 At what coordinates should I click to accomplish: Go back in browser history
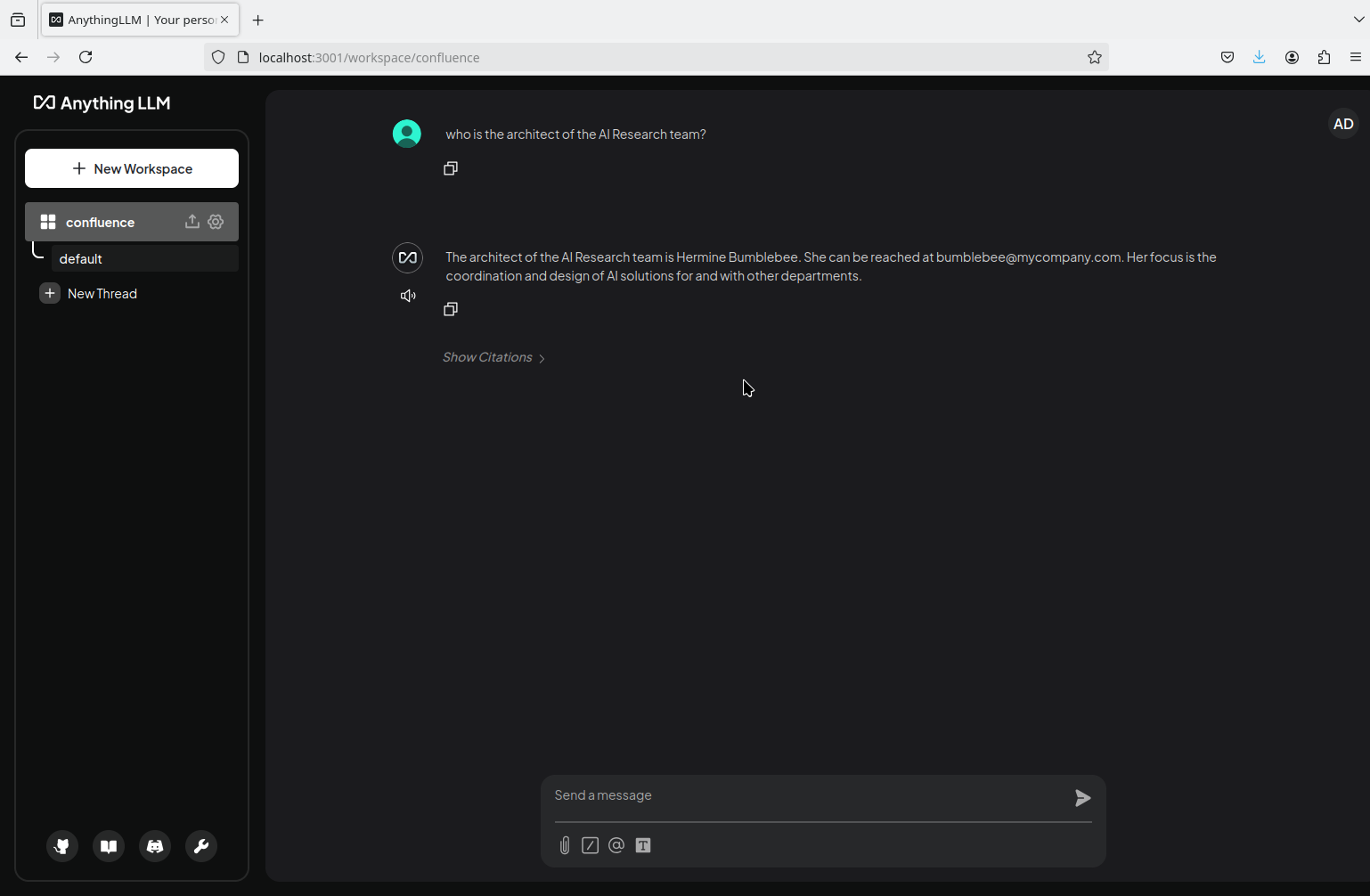[21, 57]
